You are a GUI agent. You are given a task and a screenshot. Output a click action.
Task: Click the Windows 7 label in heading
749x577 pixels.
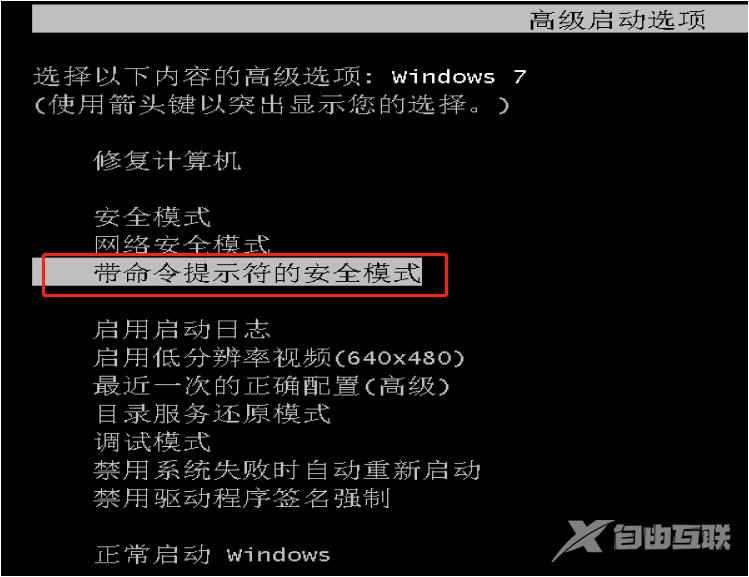click(459, 76)
